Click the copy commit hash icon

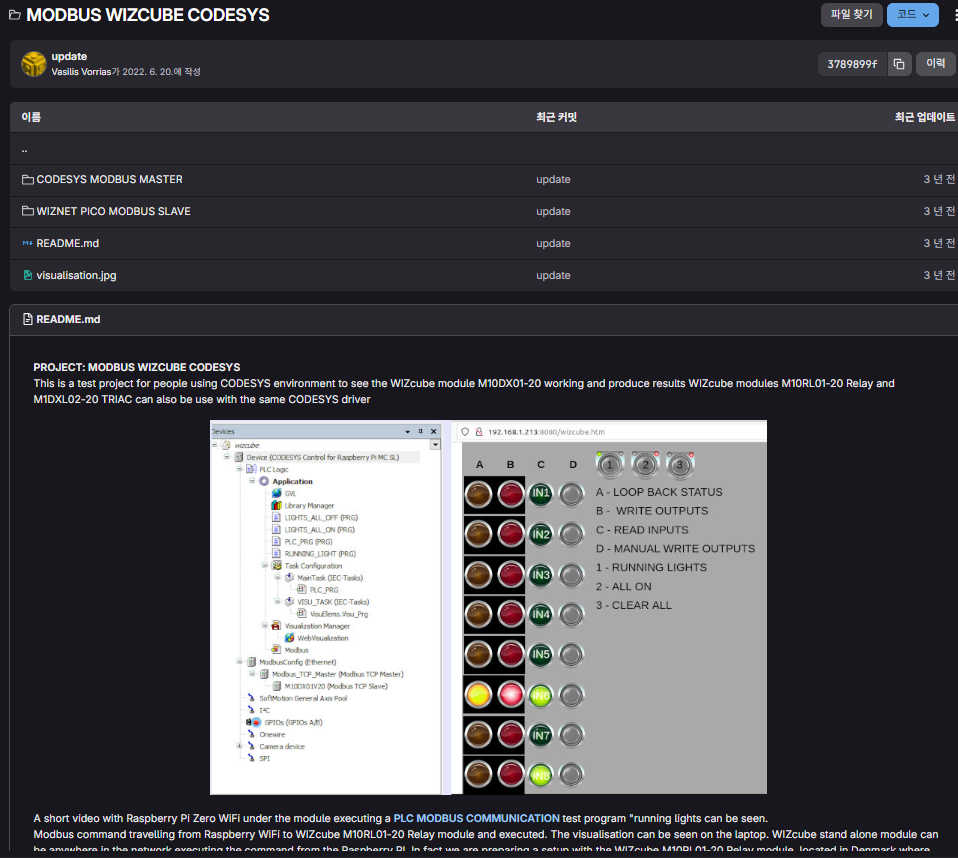[x=898, y=64]
